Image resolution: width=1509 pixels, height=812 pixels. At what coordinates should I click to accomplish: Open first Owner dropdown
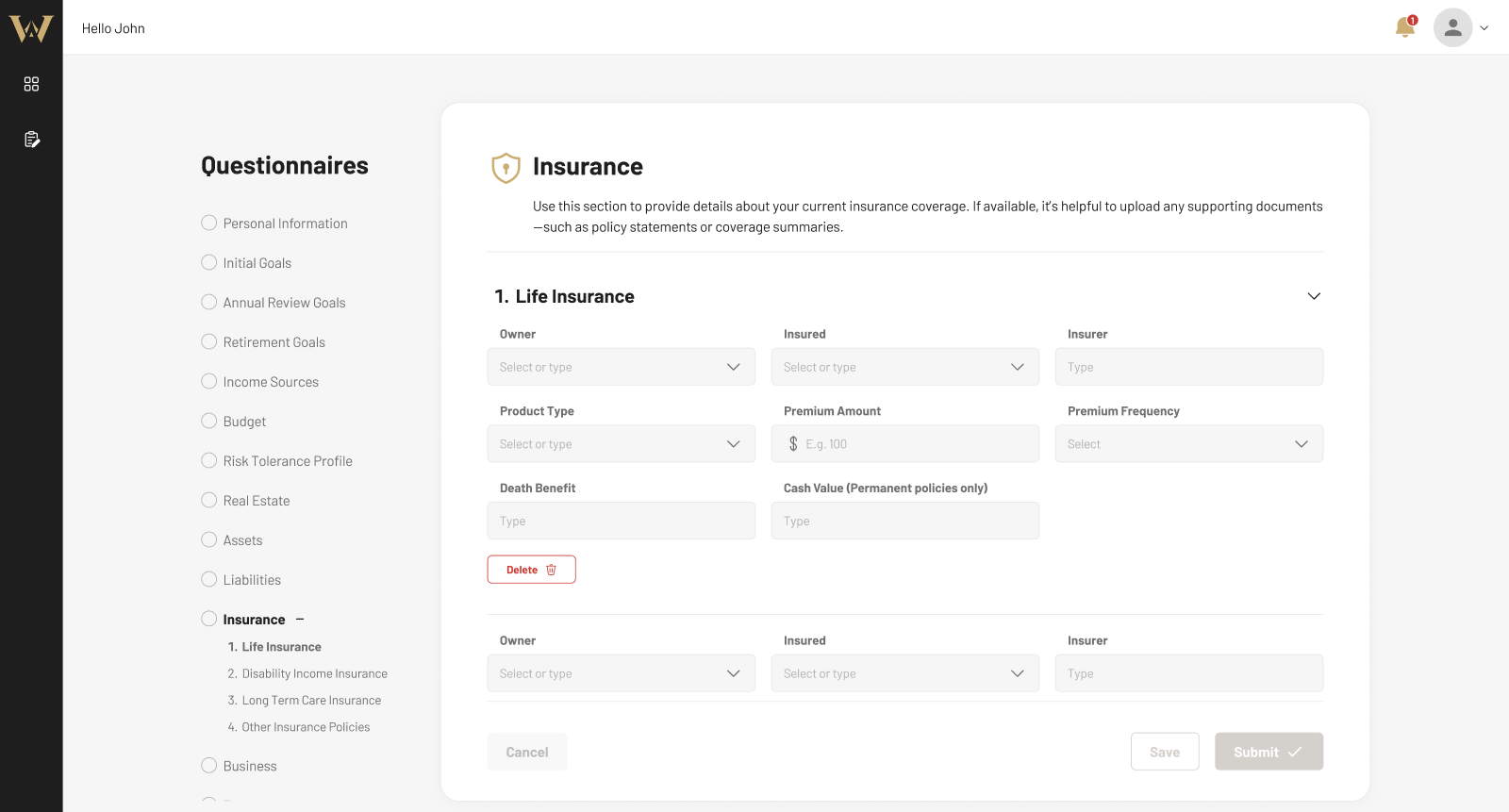click(622, 367)
